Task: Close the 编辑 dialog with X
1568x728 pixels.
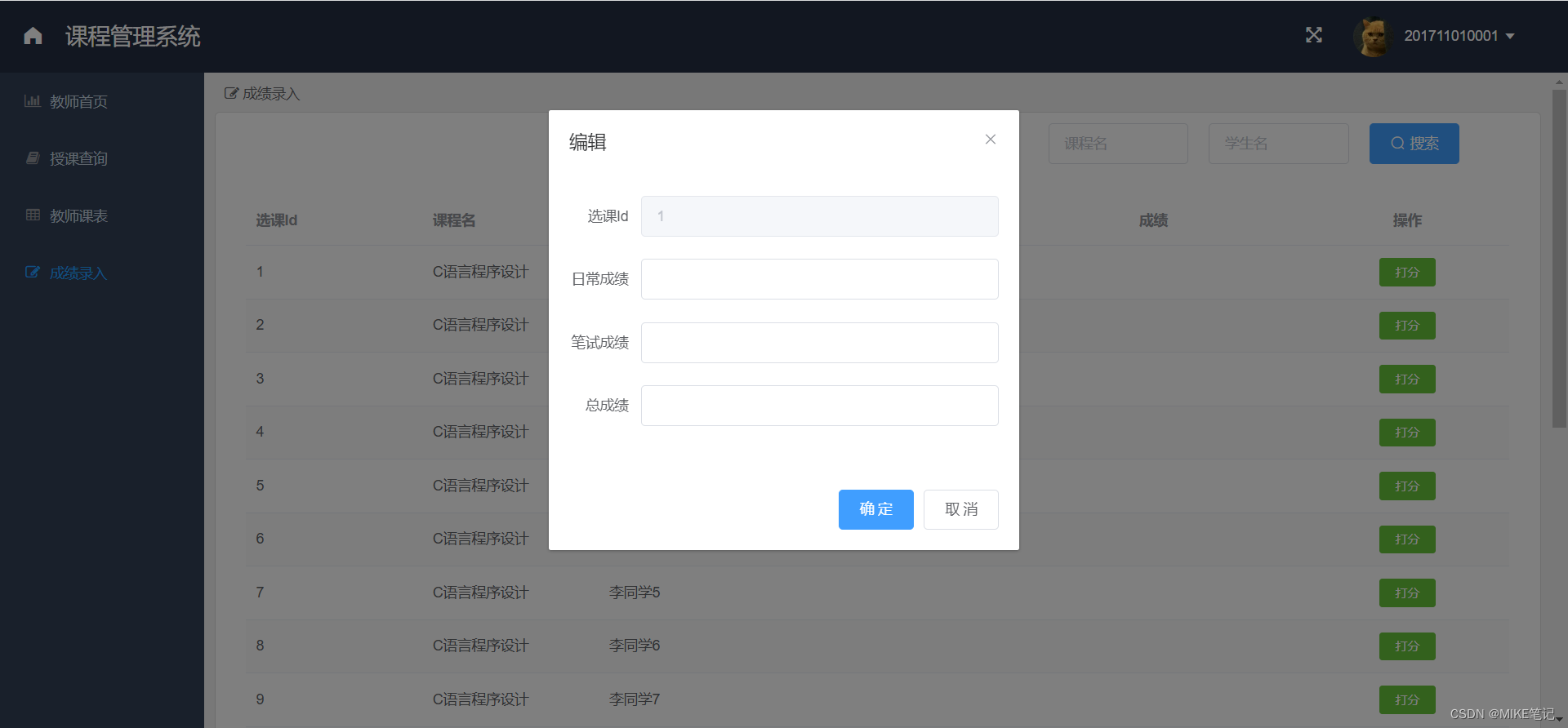Action: (x=991, y=140)
